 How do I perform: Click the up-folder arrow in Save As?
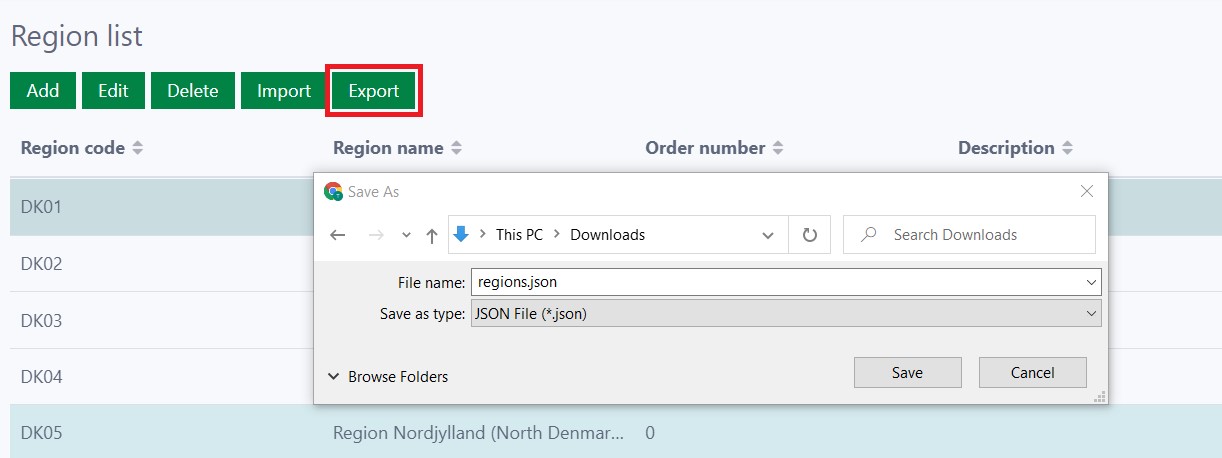[432, 235]
